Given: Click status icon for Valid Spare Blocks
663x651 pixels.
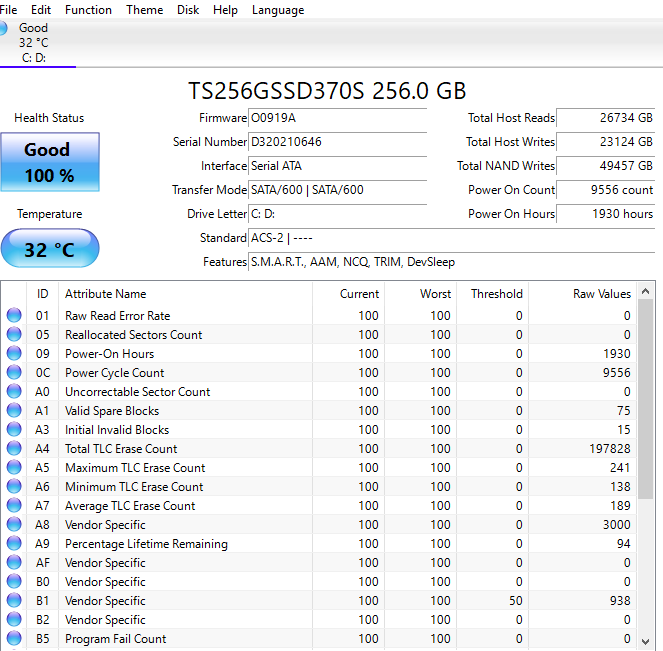Looking at the screenshot, I should [14, 410].
